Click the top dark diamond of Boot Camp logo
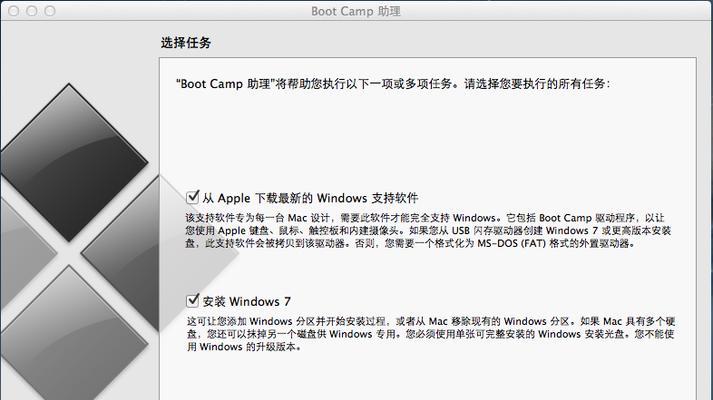 click(73, 162)
